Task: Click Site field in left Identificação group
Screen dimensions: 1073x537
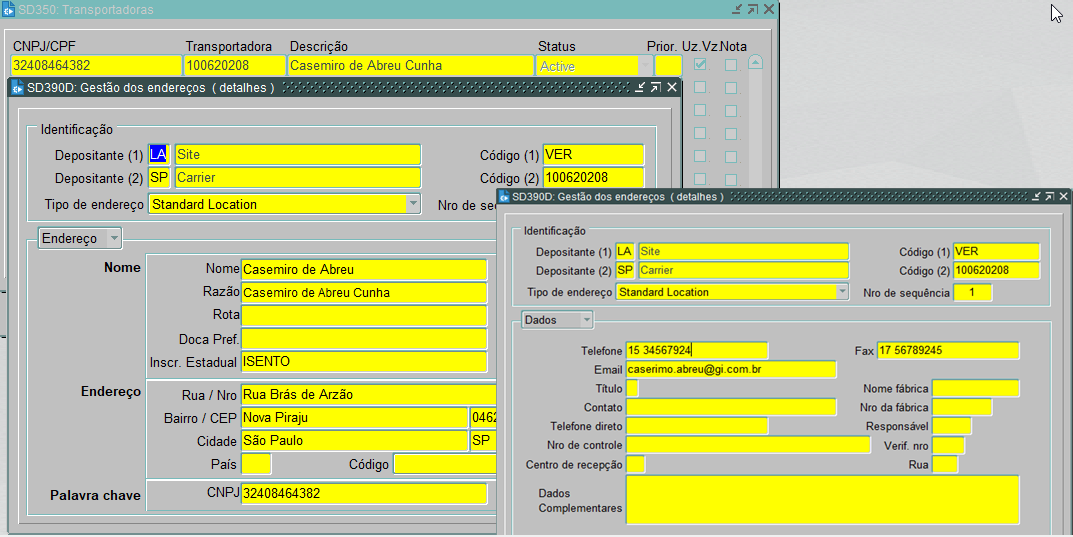Action: coord(298,155)
